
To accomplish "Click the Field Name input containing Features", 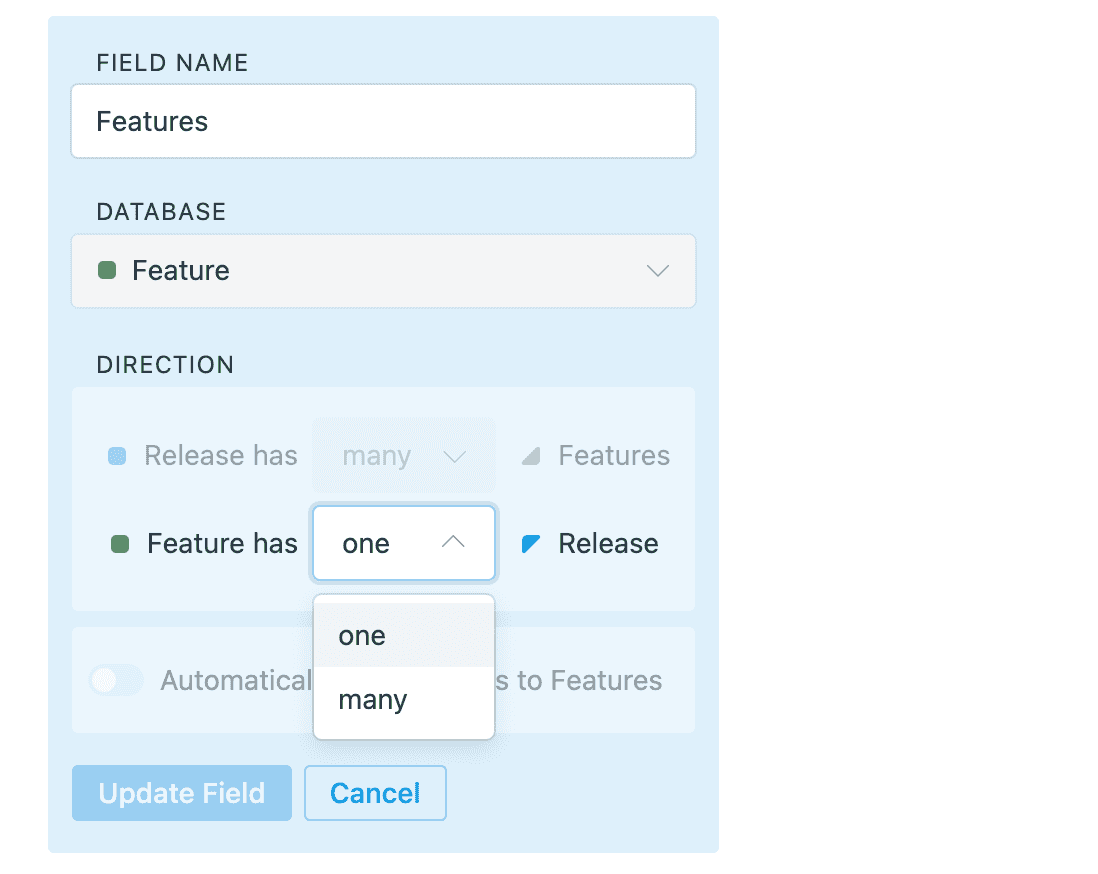I will pyautogui.click(x=383, y=121).
